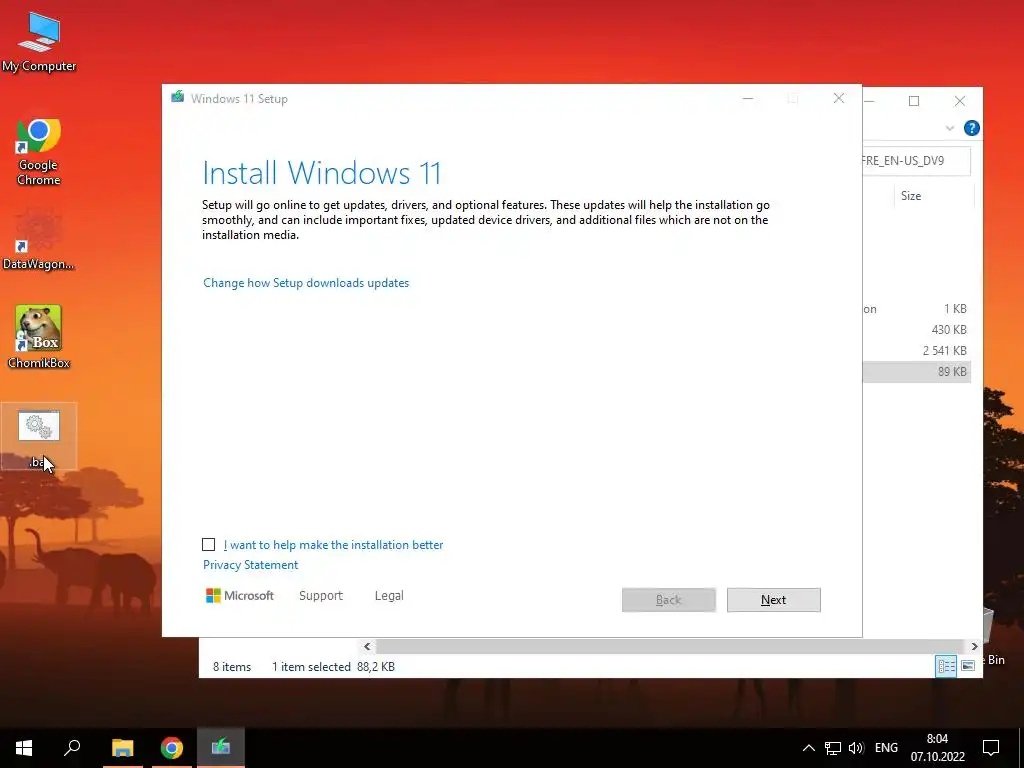This screenshot has width=1024, height=768.
Task: Open the Windows Start menu
Action: (x=24, y=747)
